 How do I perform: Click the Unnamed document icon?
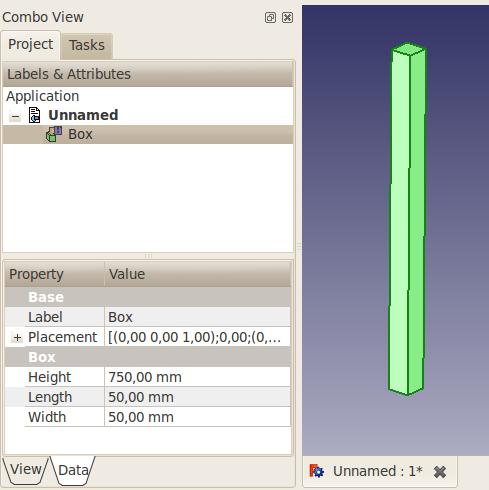click(x=34, y=115)
